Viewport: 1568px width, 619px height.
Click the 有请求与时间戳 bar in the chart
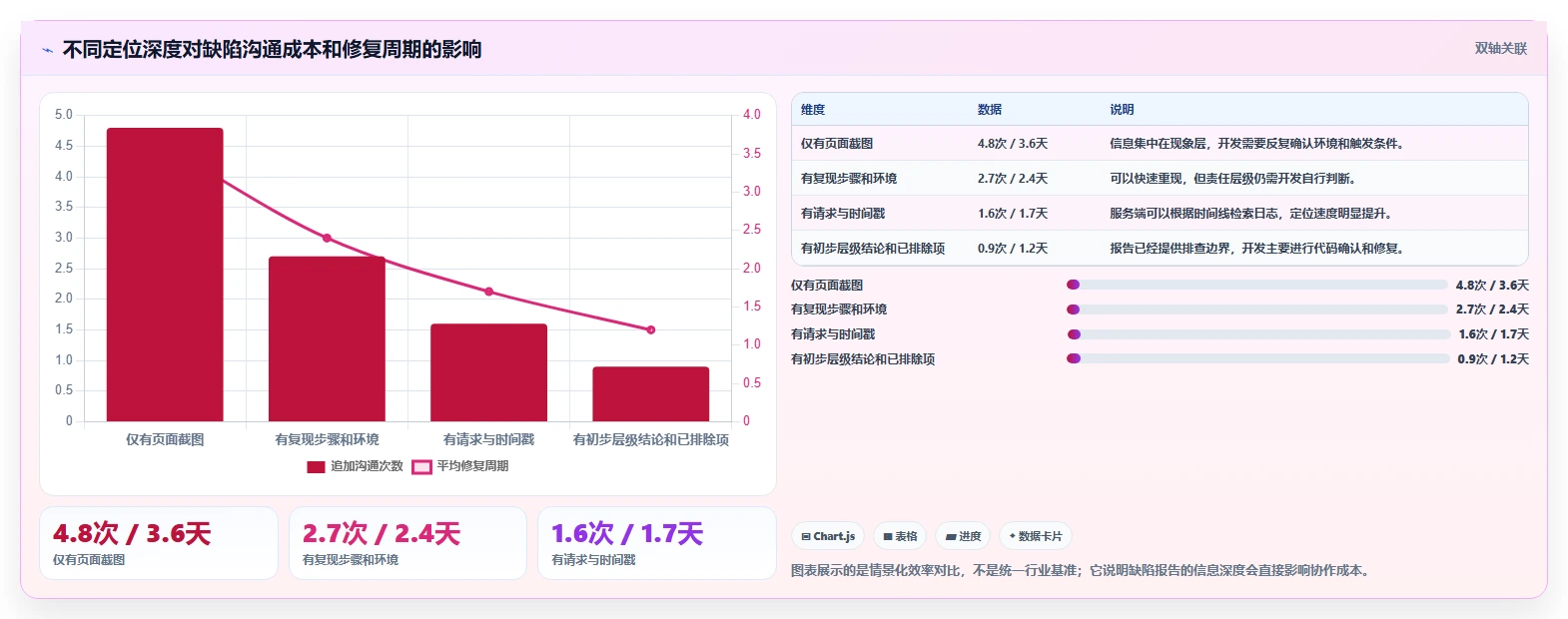click(x=488, y=372)
